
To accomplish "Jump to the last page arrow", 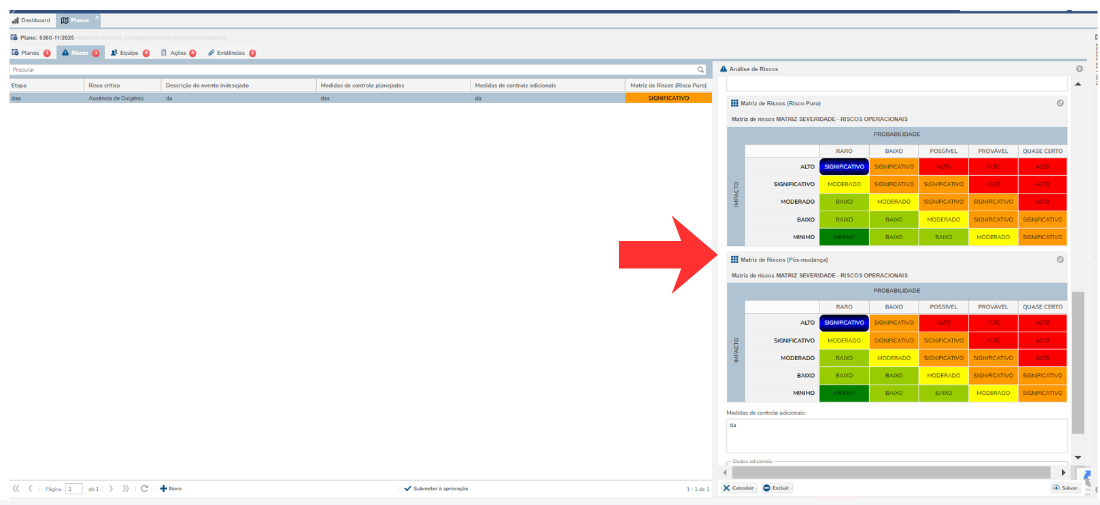I will [126, 488].
